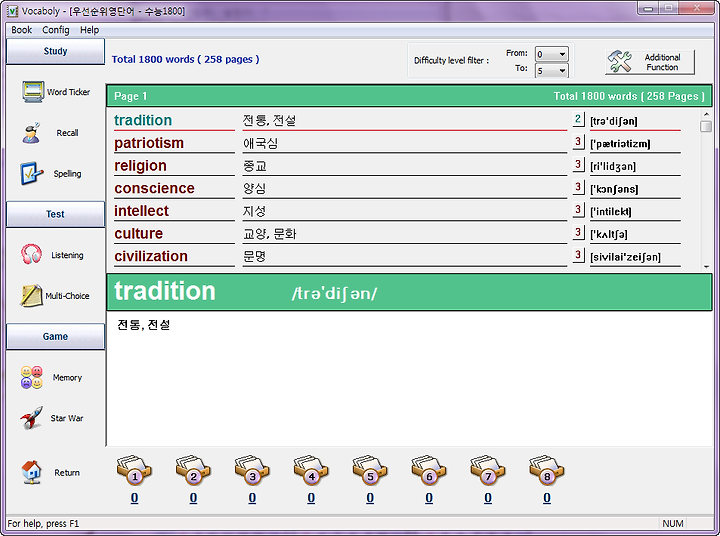Open the Config menu
Viewport: 720px width, 536px height.
(x=56, y=30)
